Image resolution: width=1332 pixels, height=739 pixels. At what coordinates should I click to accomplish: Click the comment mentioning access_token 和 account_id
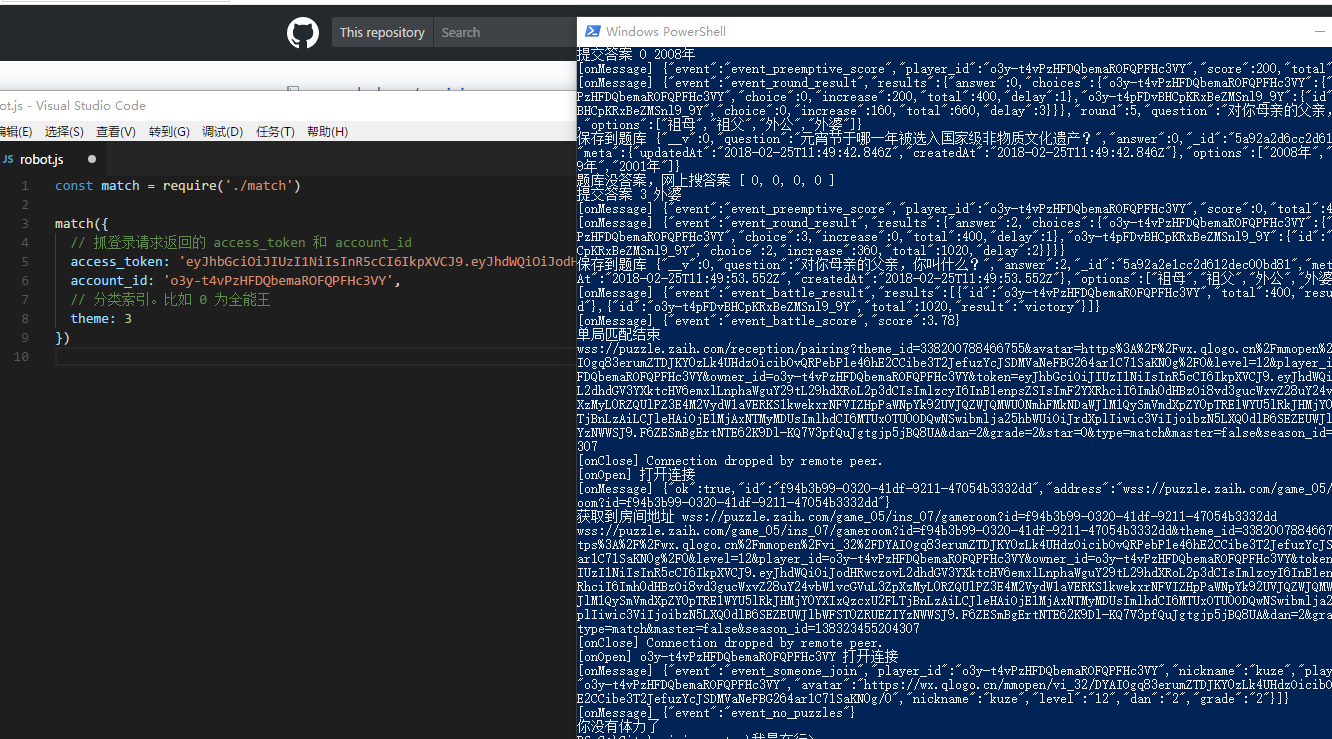[241, 243]
